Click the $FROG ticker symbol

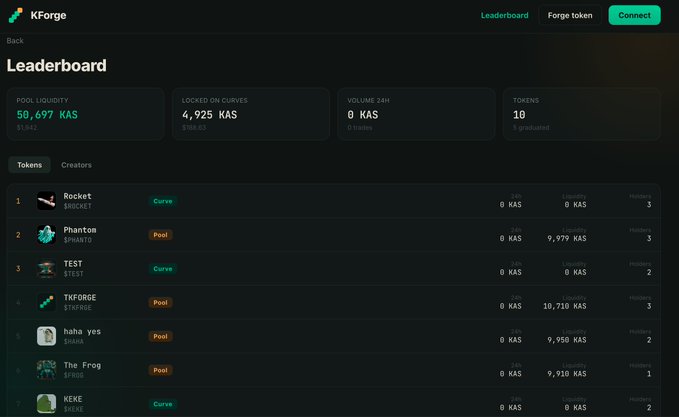pyautogui.click(x=74, y=375)
